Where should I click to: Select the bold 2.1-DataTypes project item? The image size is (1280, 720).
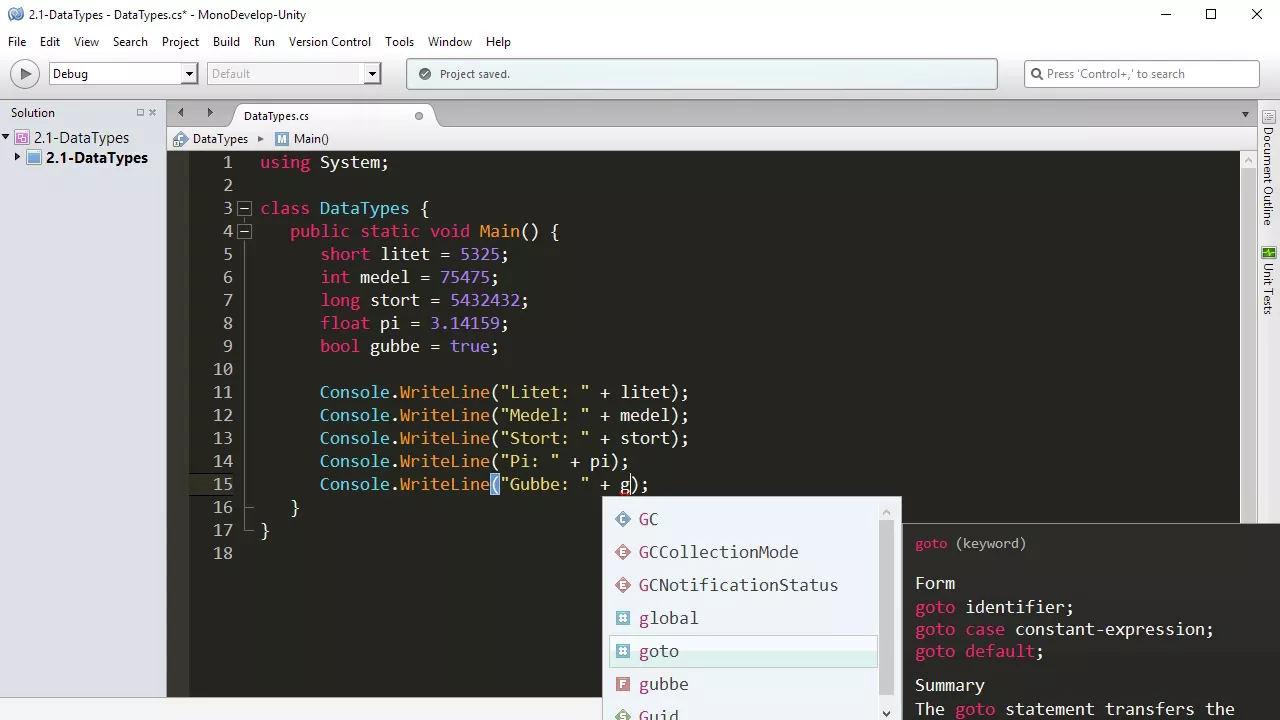97,158
